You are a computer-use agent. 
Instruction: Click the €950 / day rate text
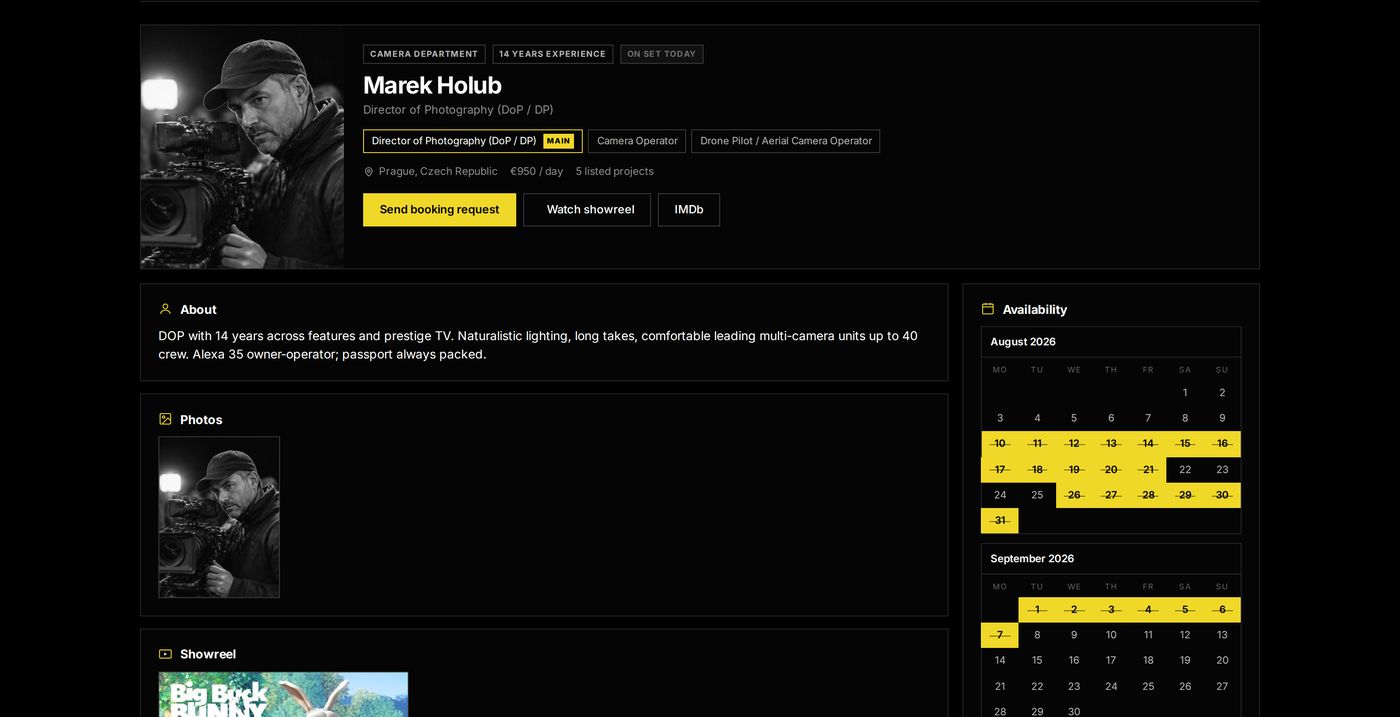click(536, 172)
